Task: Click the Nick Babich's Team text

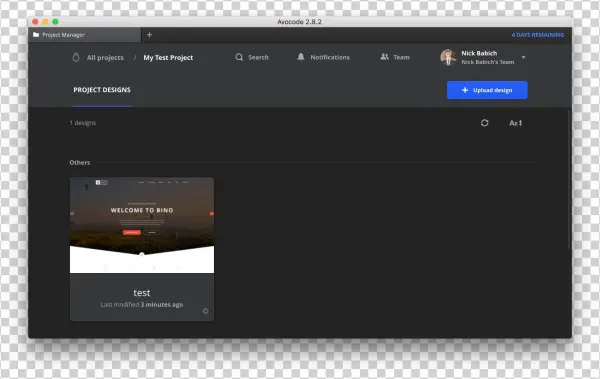Action: pyautogui.click(x=488, y=62)
